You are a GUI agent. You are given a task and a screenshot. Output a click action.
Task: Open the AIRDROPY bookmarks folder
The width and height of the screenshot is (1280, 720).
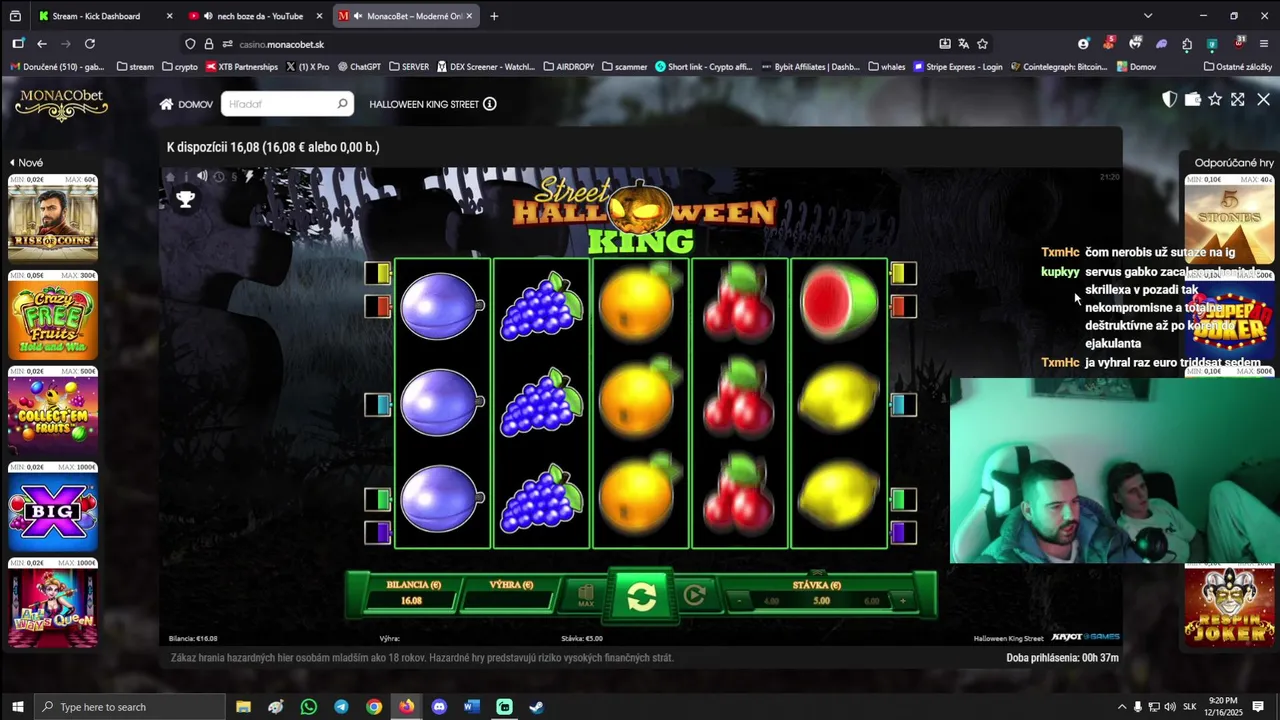(569, 67)
